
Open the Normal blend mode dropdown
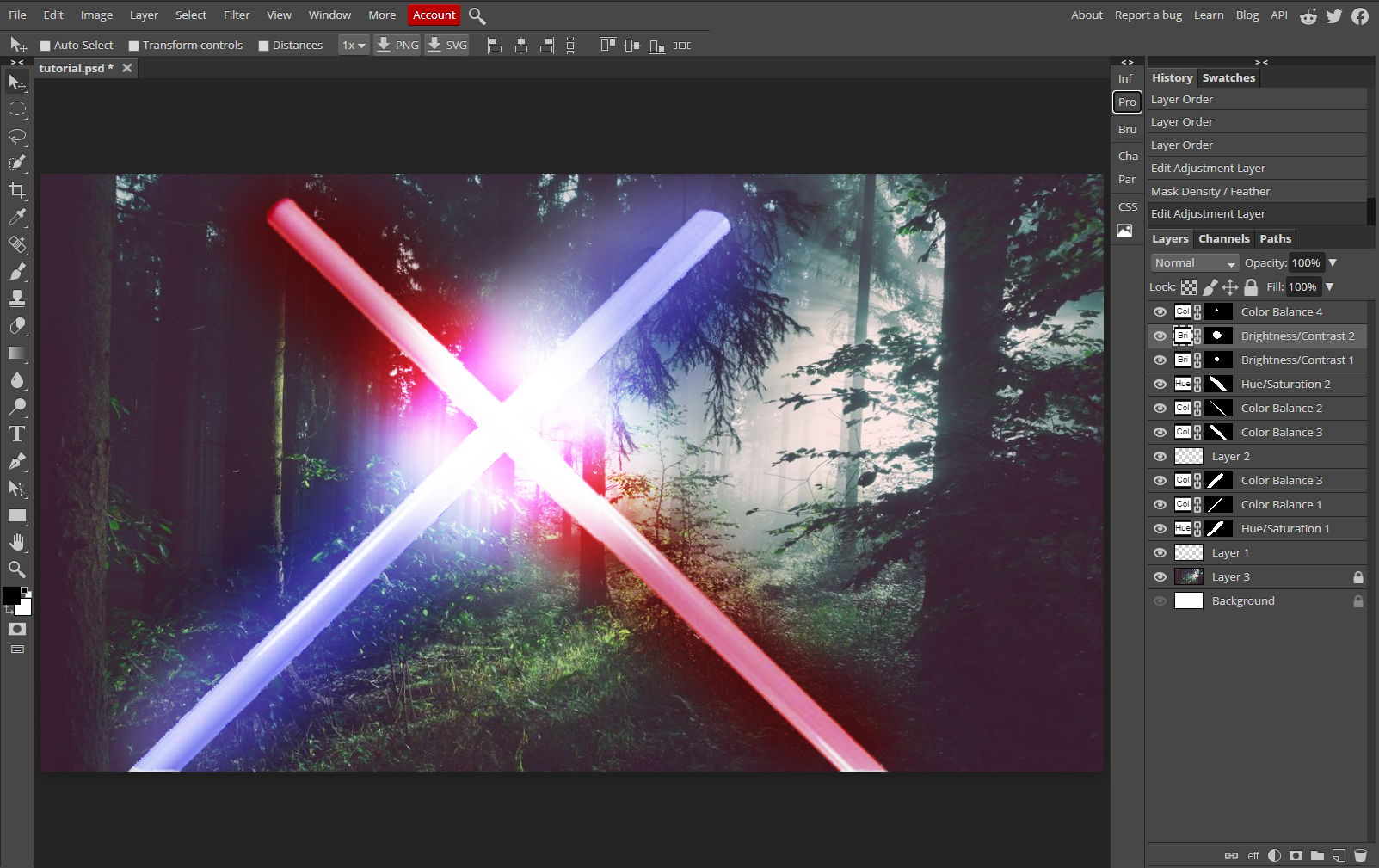coord(1194,263)
